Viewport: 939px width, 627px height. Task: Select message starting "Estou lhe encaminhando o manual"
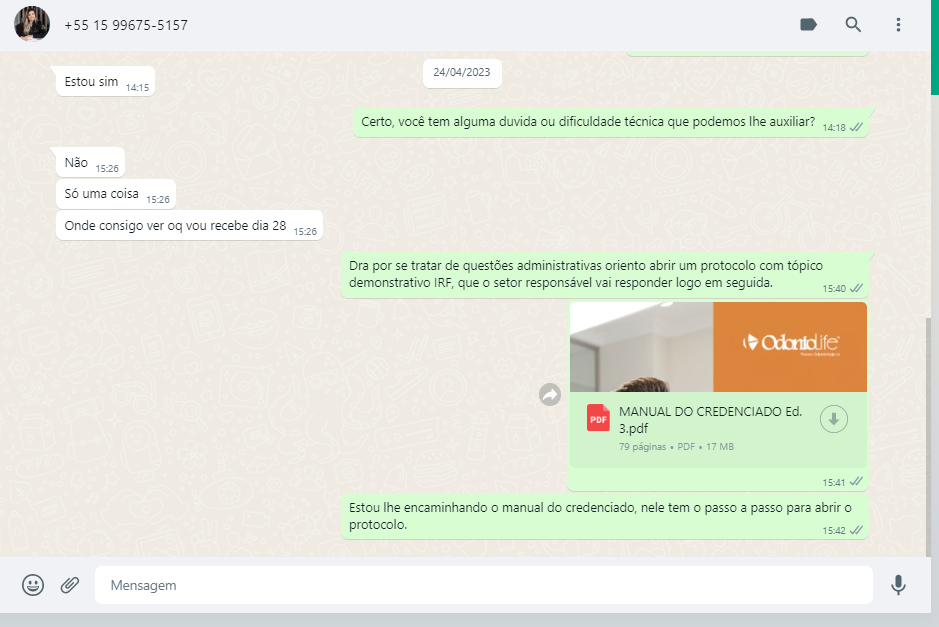(605, 516)
